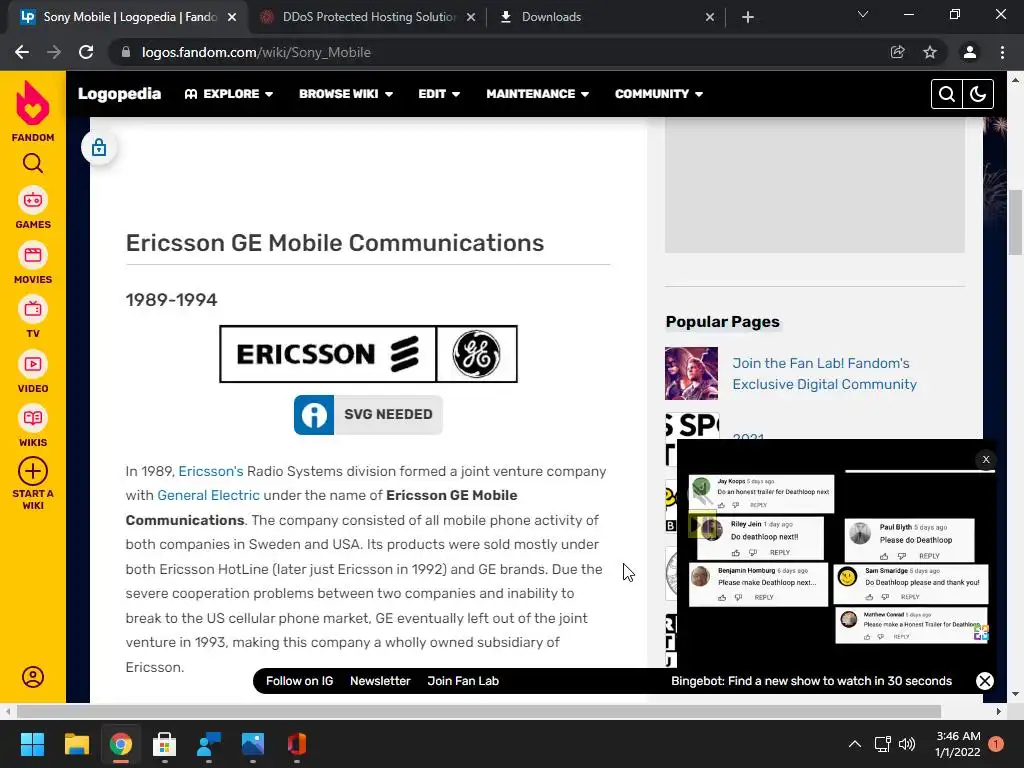Click the site lock icon in address bar

pyautogui.click(x=126, y=52)
